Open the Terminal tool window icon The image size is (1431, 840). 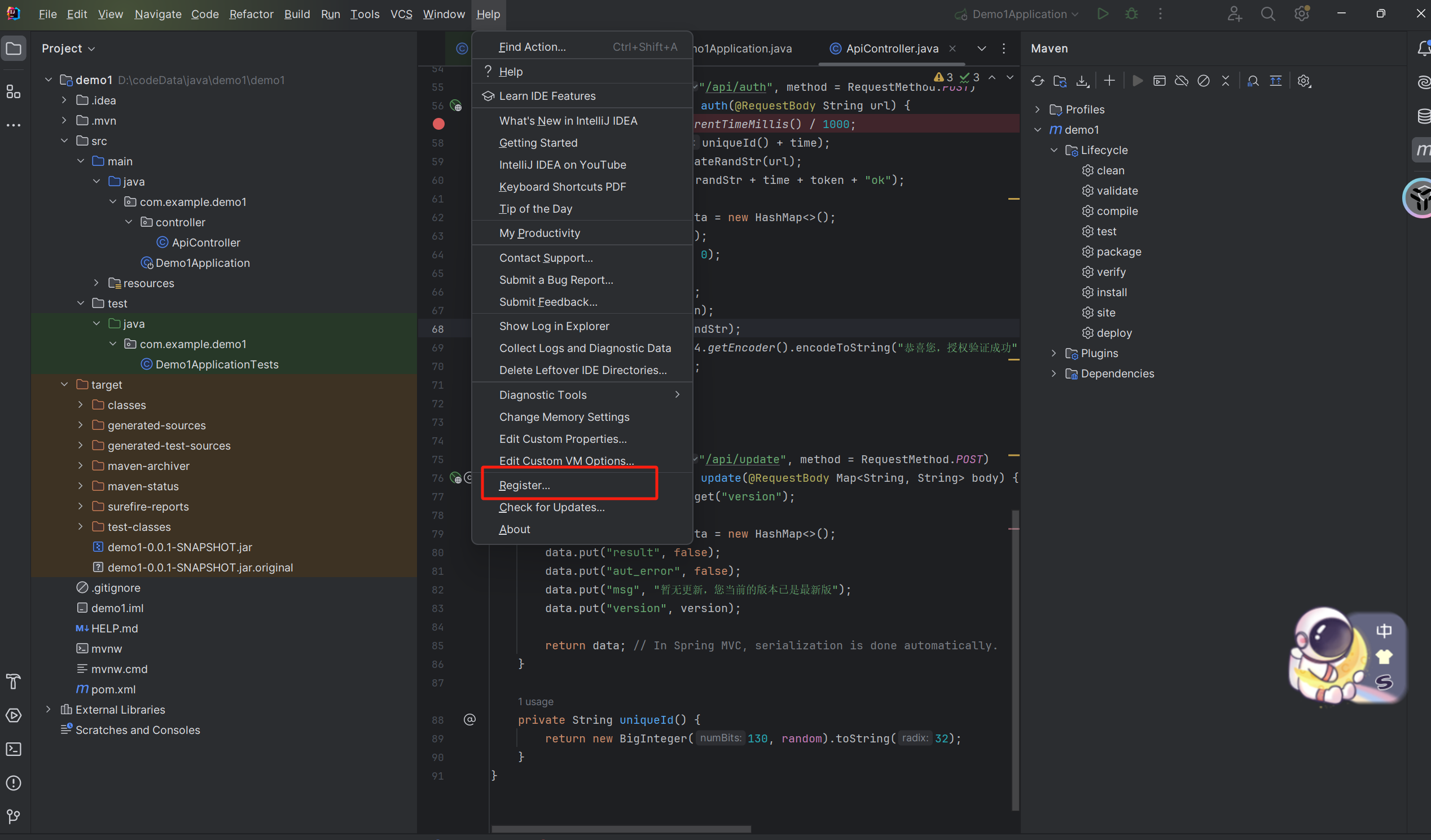coord(14,749)
